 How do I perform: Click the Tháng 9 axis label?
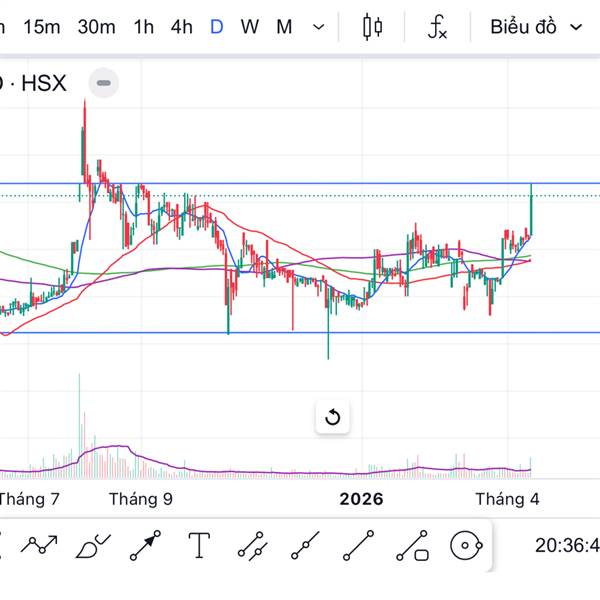click(141, 499)
